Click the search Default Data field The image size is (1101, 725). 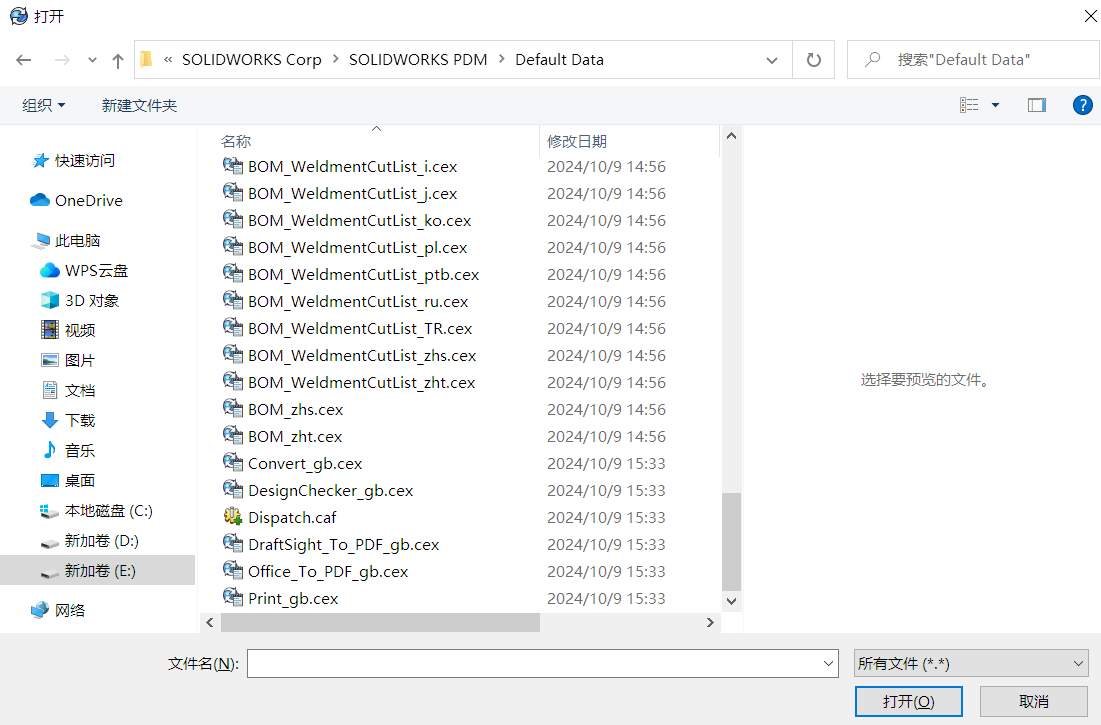tap(973, 60)
